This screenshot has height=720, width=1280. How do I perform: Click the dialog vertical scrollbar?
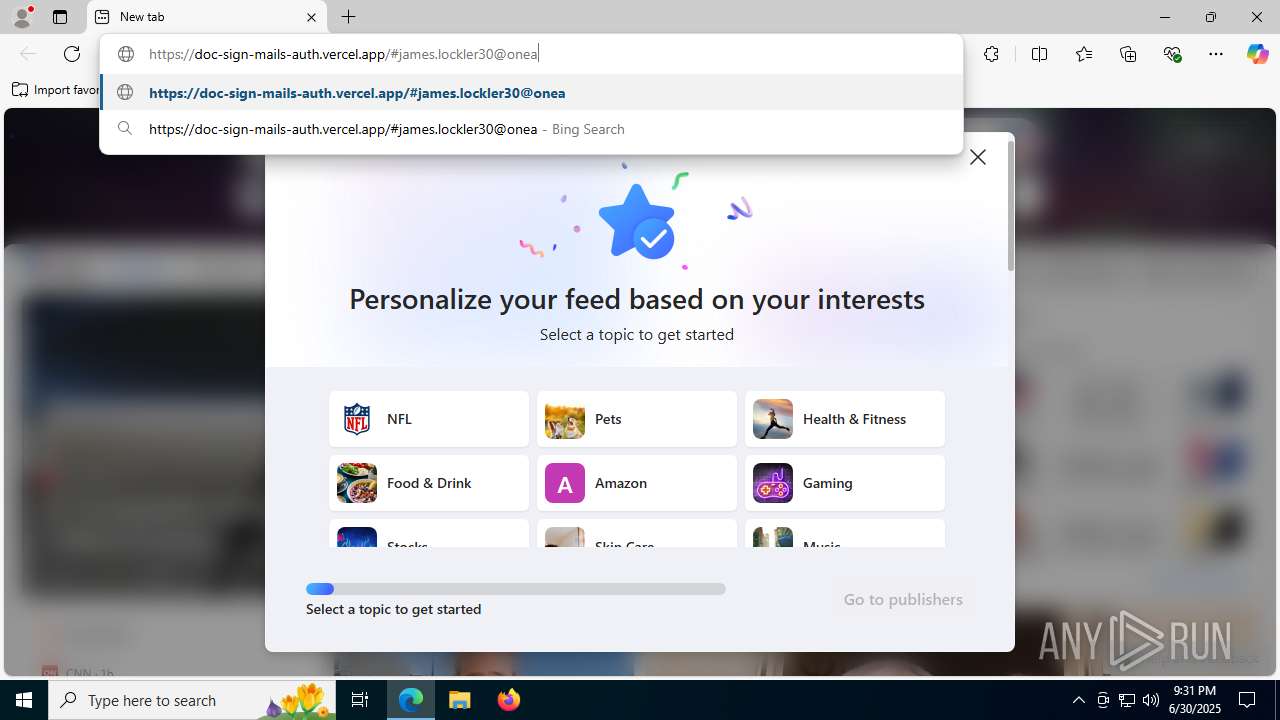tap(1010, 205)
